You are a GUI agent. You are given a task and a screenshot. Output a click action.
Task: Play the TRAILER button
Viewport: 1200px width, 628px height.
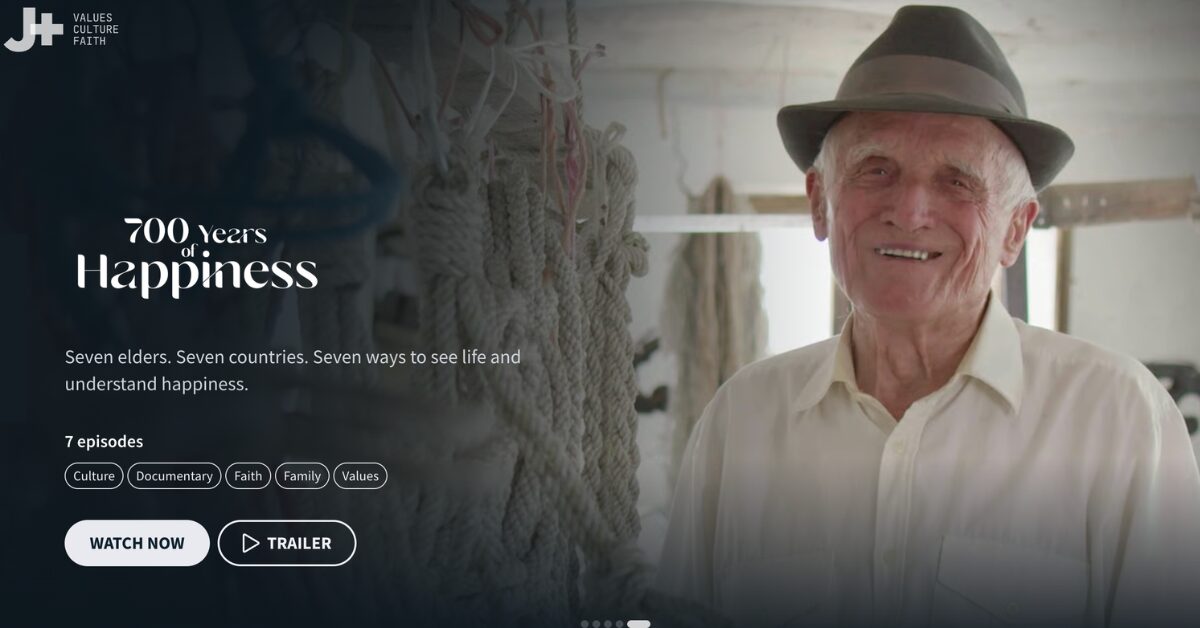pos(287,543)
